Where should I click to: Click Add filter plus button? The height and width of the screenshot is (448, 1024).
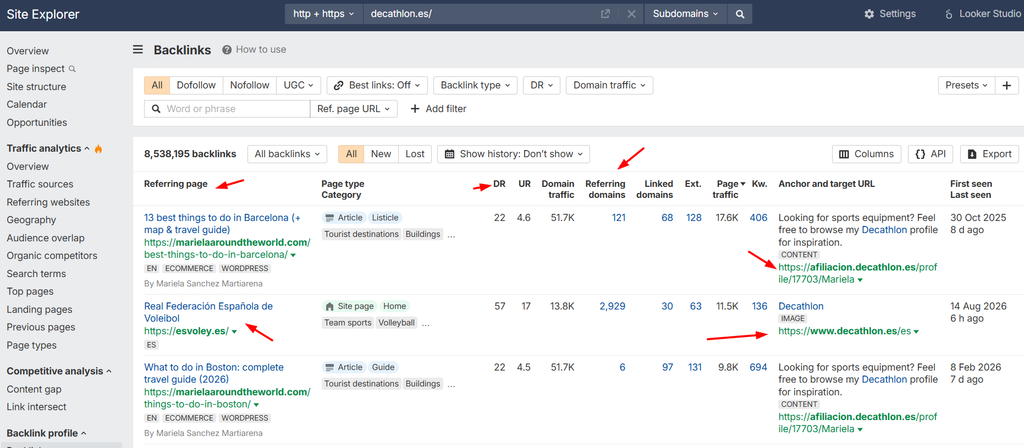(438, 109)
